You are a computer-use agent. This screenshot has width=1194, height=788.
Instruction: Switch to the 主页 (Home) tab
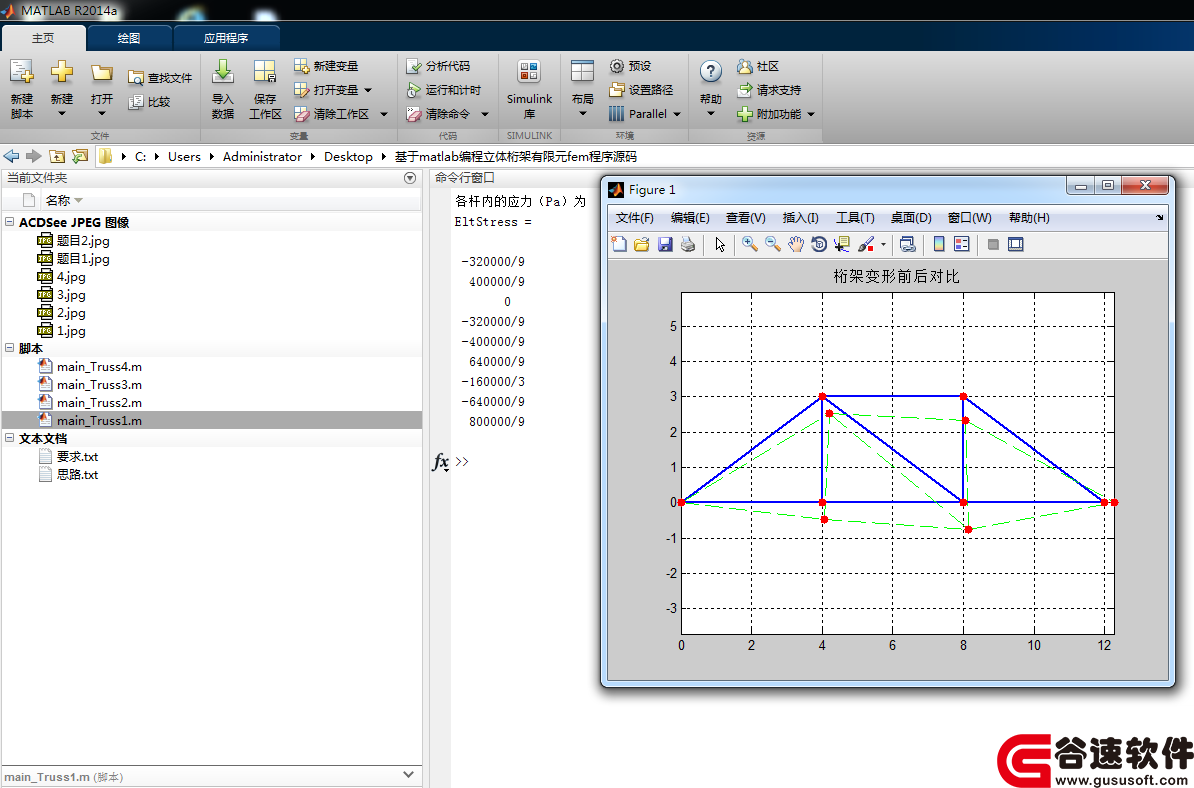pyautogui.click(x=43, y=37)
